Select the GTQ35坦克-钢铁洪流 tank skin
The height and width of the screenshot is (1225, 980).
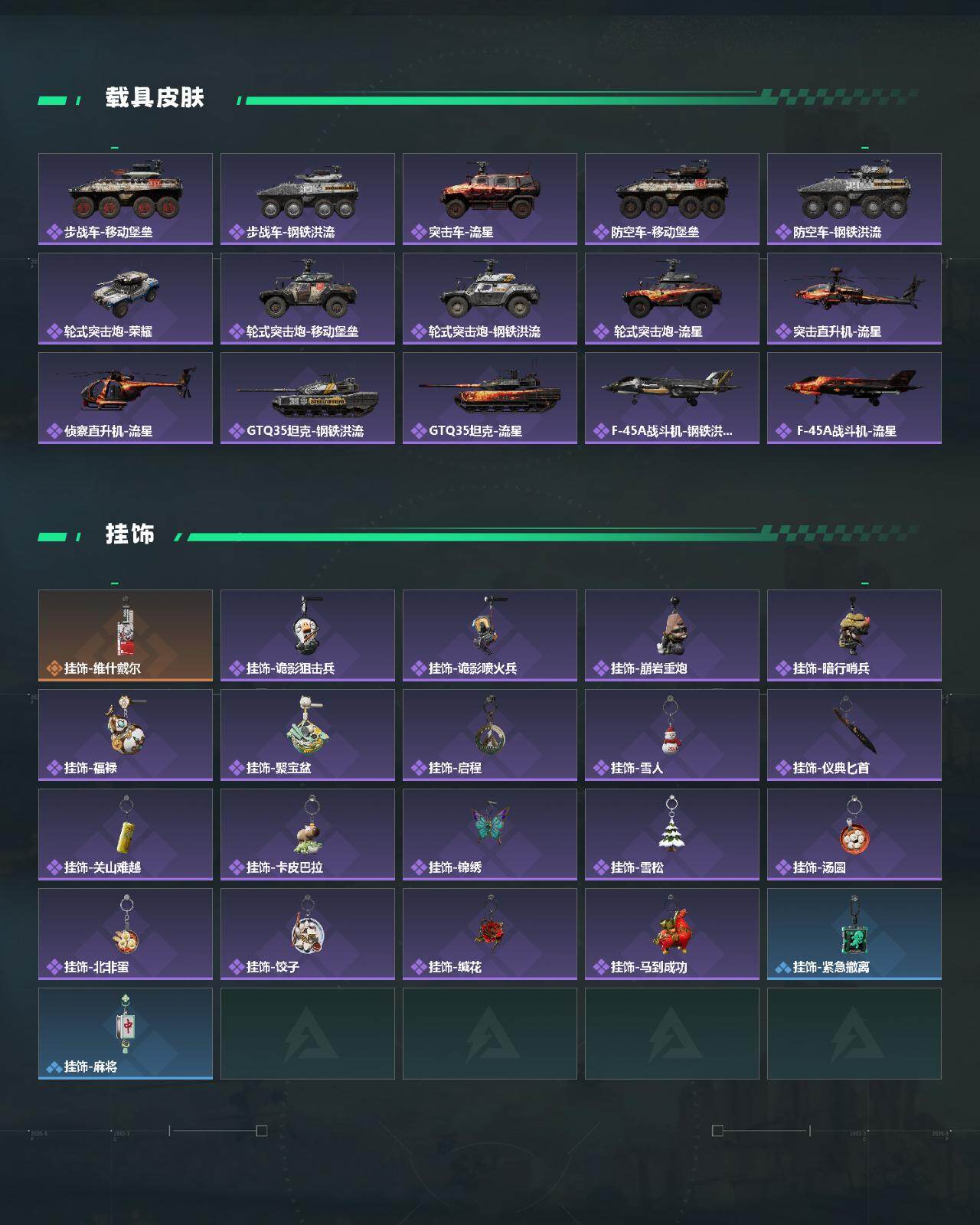pos(308,398)
